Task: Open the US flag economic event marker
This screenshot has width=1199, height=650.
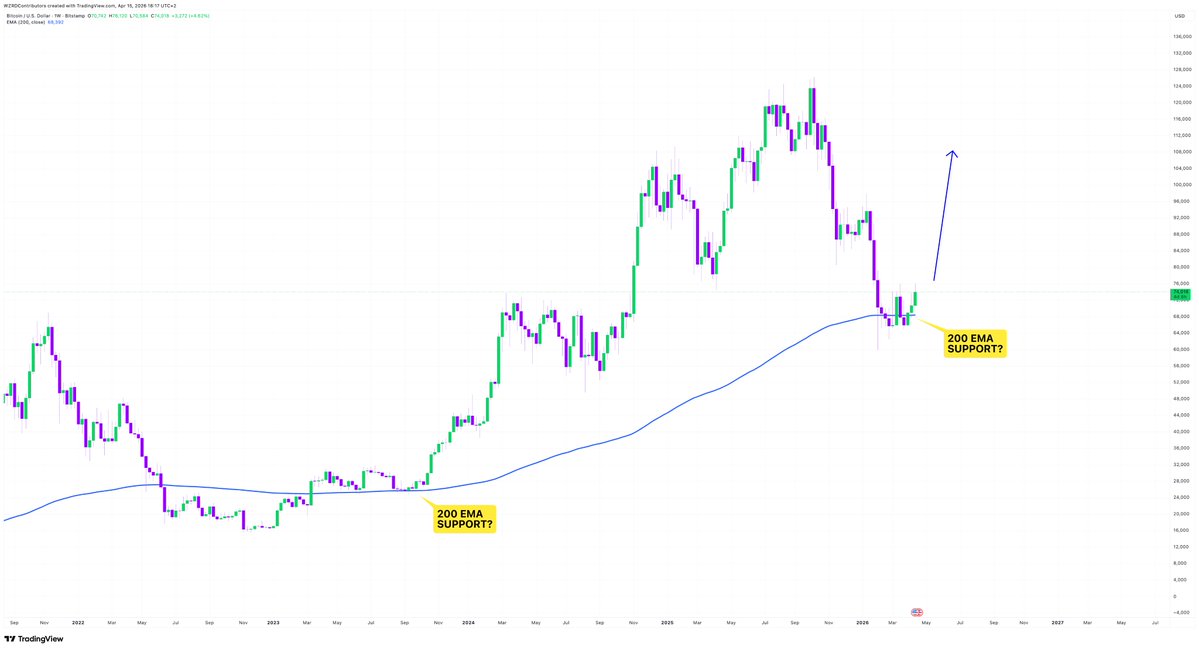Action: pyautogui.click(x=916, y=611)
